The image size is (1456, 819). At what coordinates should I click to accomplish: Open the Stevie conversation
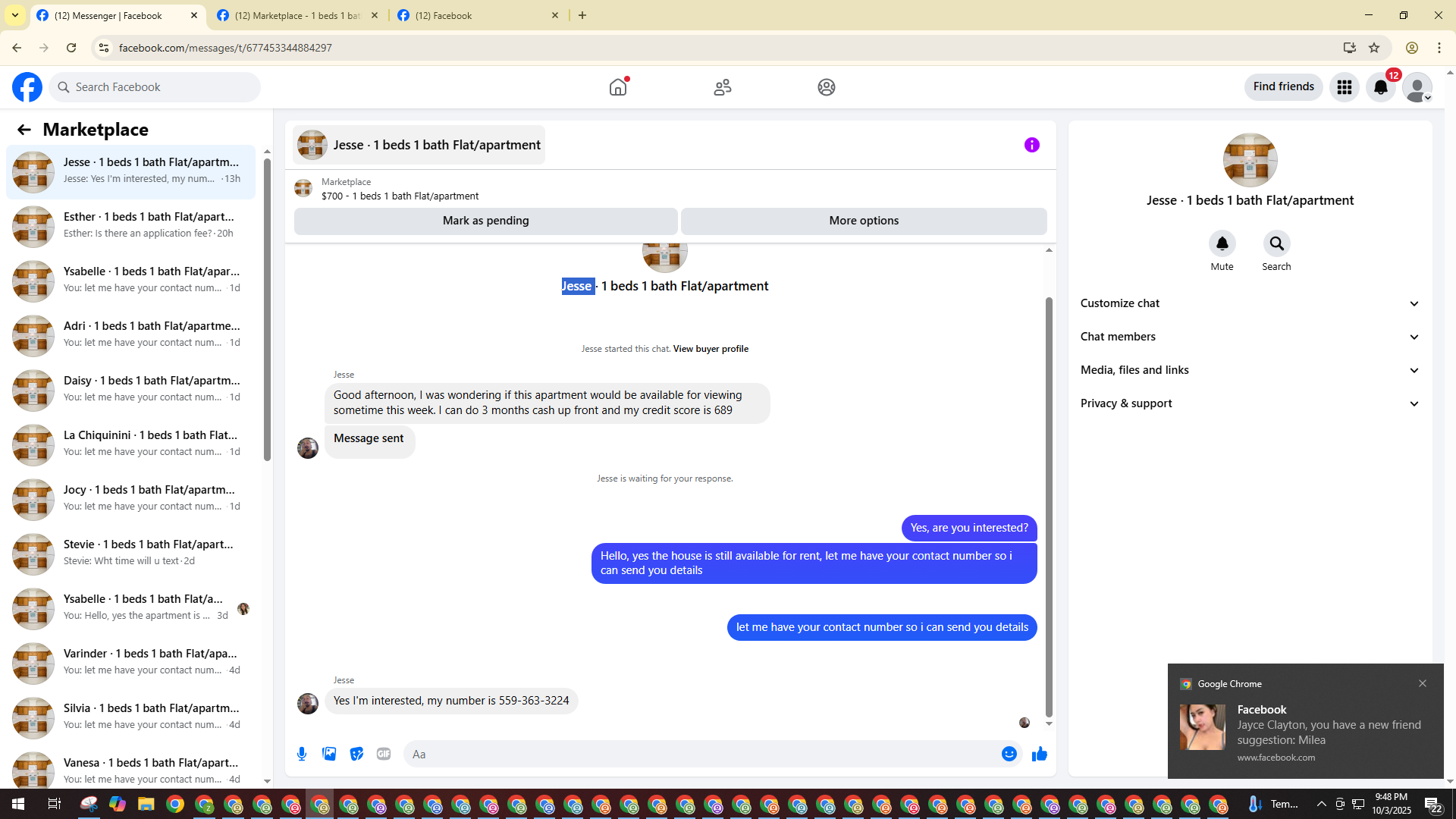[130, 554]
